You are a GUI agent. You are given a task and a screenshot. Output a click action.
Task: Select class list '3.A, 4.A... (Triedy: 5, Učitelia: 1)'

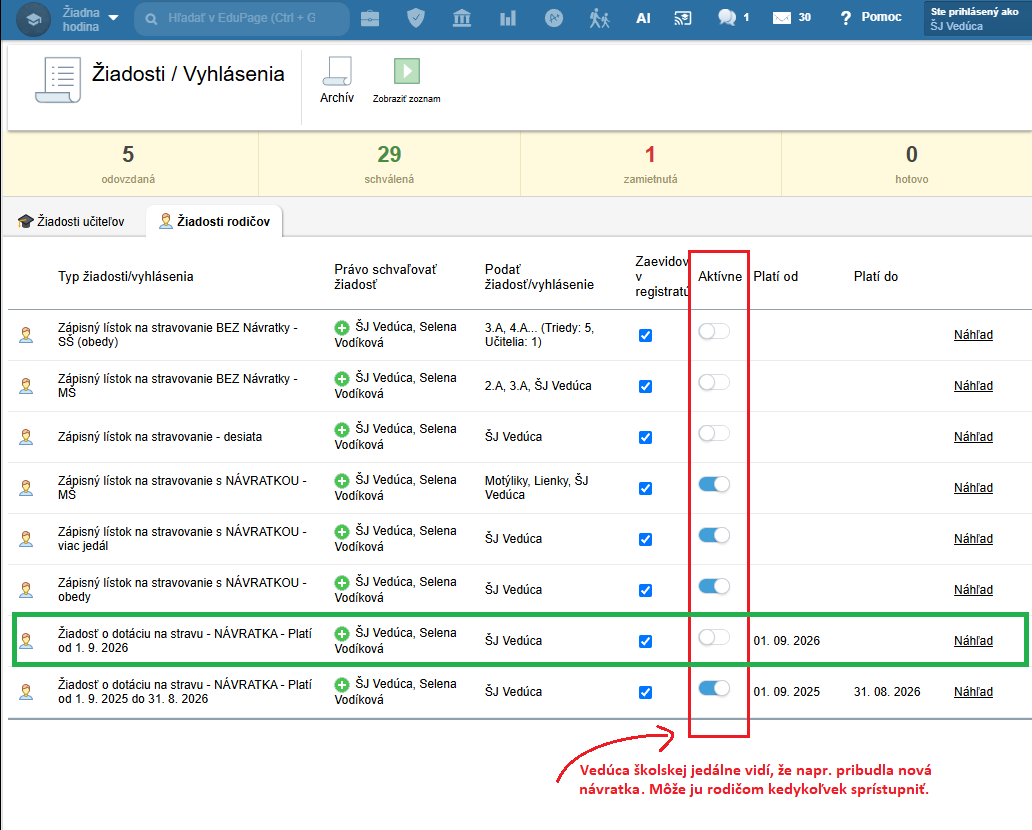pos(540,335)
